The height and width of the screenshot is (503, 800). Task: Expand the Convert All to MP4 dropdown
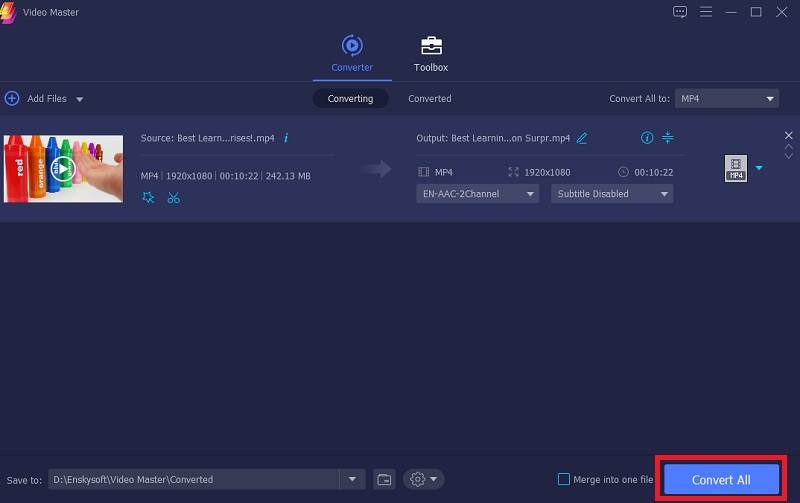click(x=726, y=98)
